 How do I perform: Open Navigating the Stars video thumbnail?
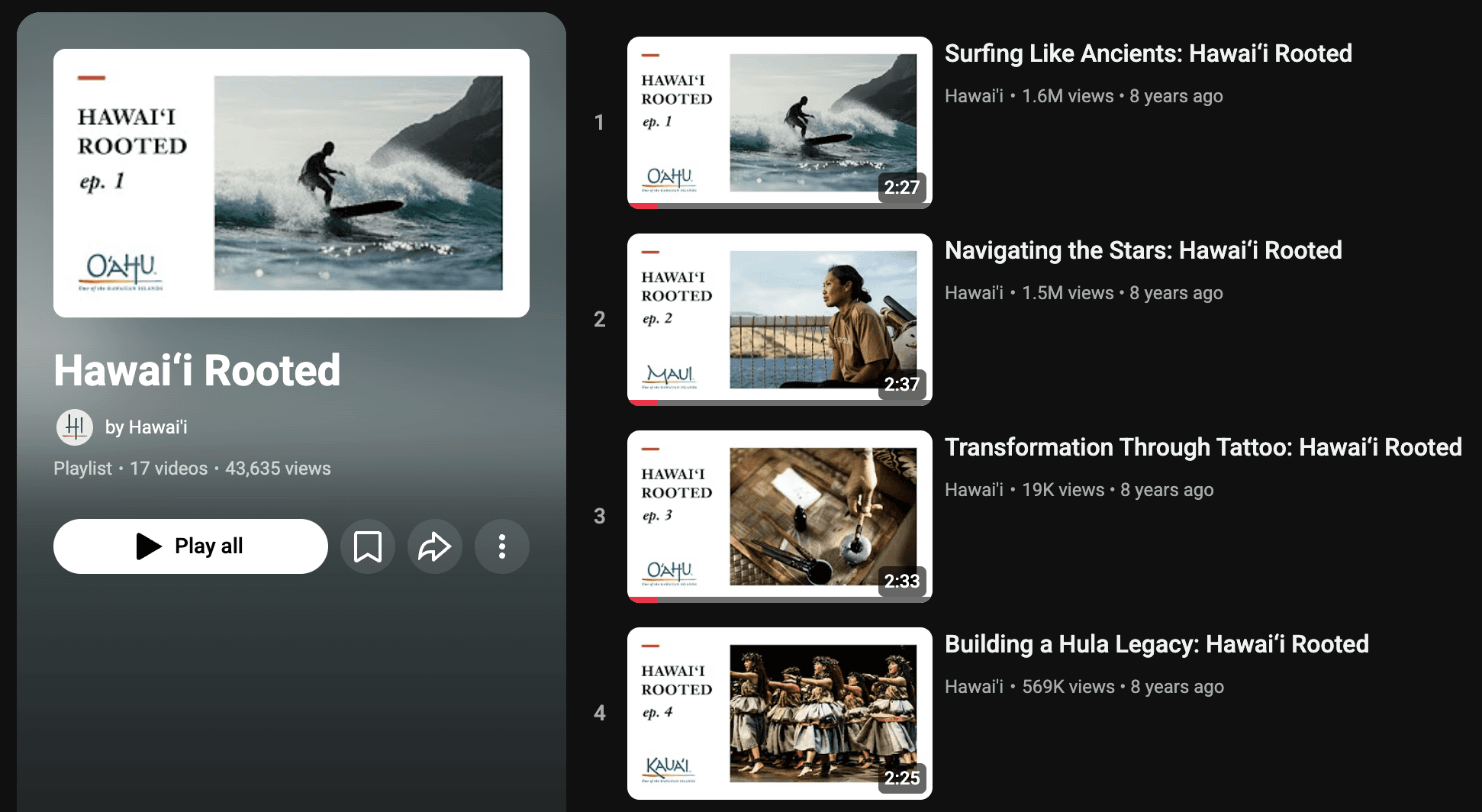coord(780,319)
